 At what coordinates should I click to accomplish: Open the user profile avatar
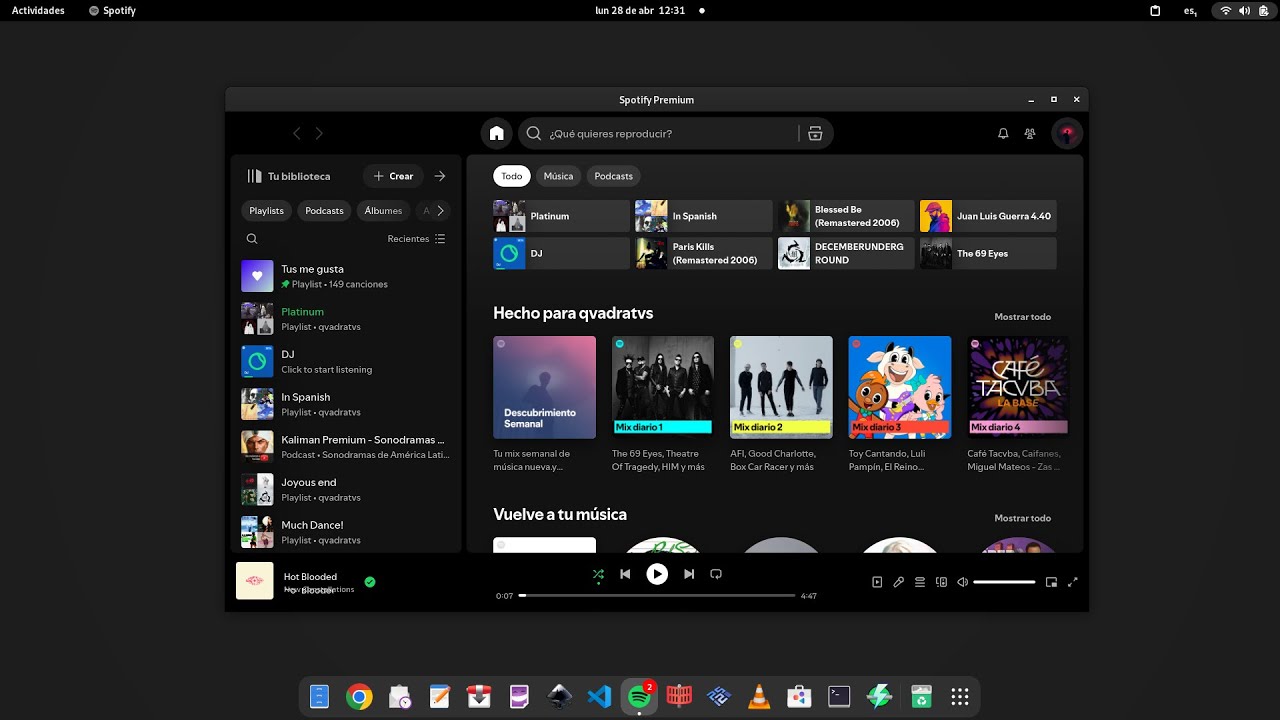(x=1067, y=133)
